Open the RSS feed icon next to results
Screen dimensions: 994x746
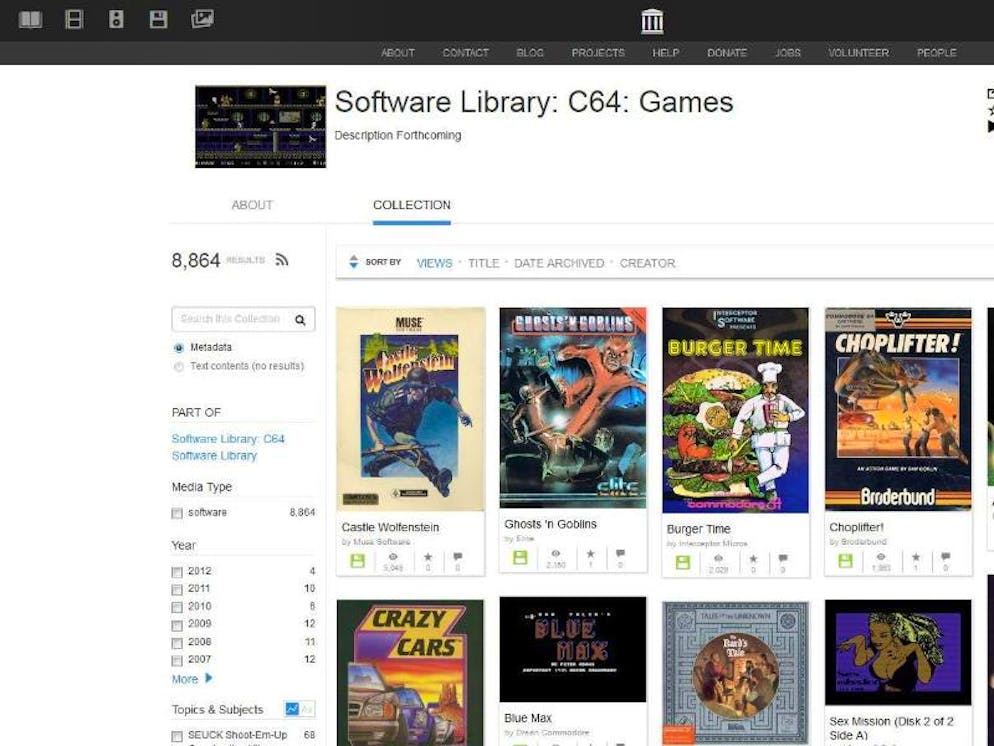tap(282, 260)
